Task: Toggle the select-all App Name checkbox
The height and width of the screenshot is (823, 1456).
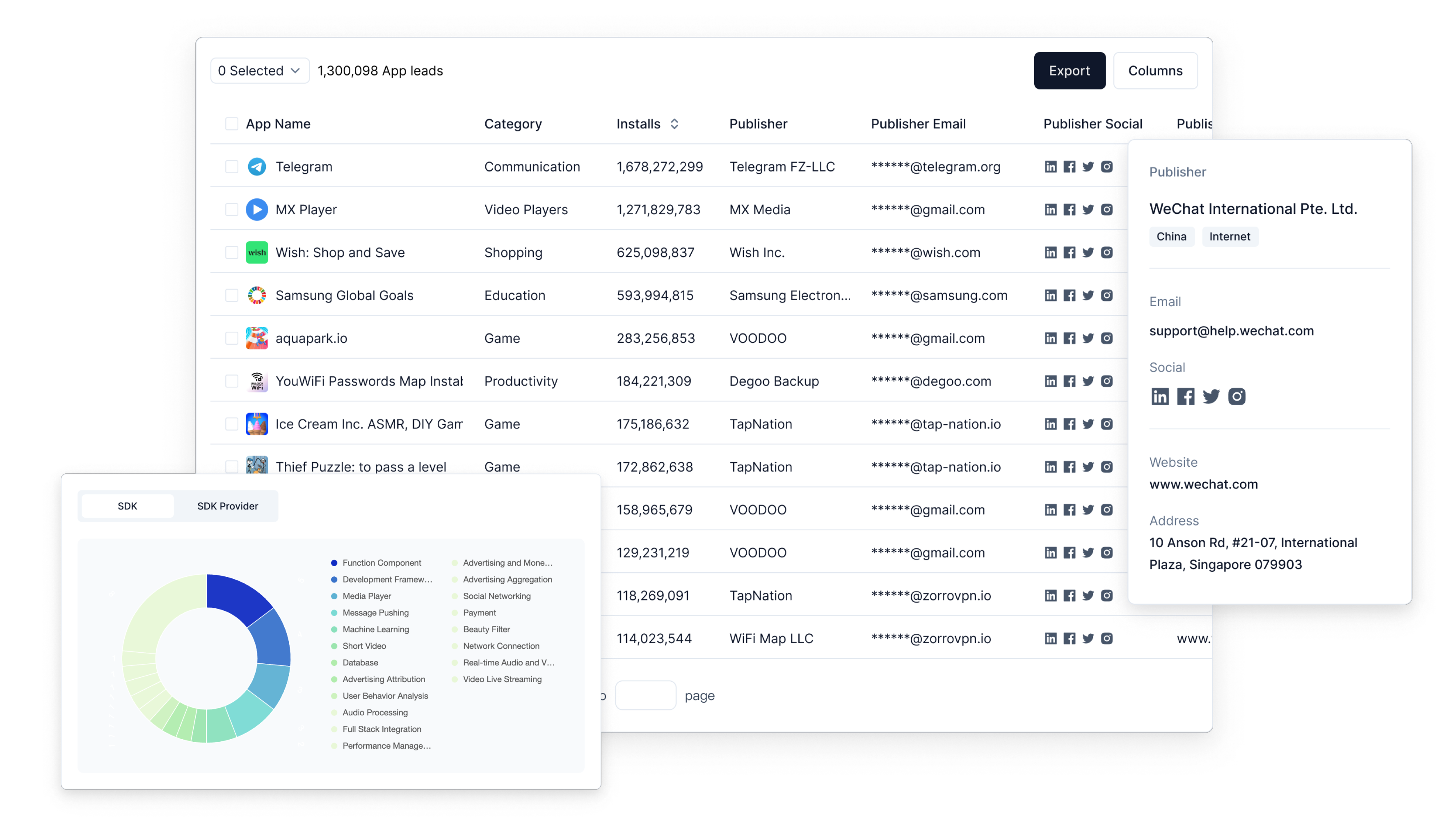Action: 231,124
